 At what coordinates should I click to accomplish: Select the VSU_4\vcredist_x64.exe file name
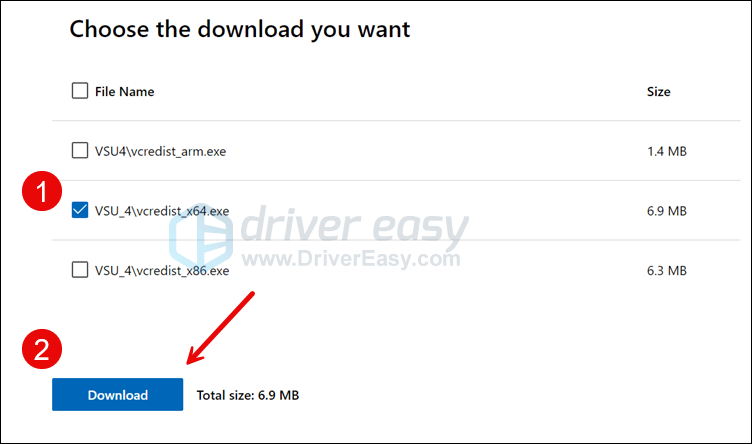point(162,211)
